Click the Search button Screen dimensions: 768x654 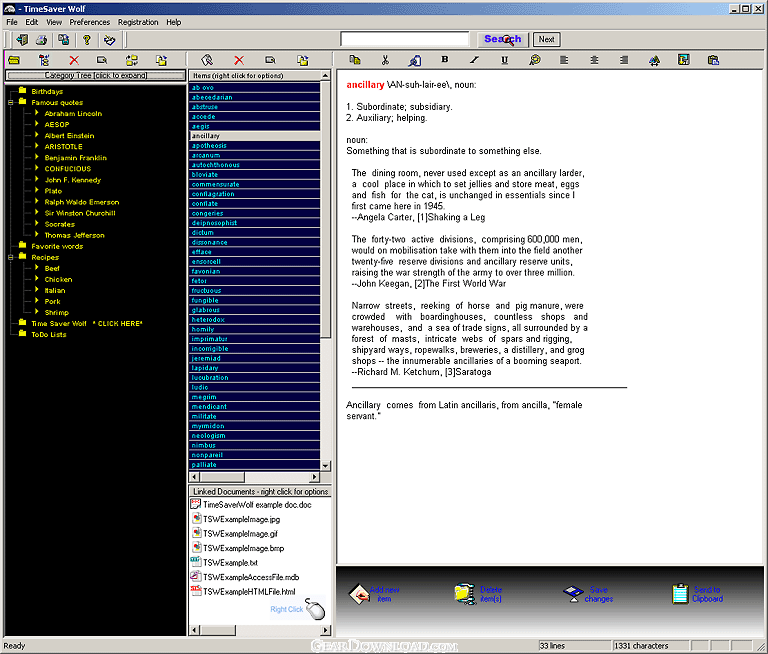503,39
